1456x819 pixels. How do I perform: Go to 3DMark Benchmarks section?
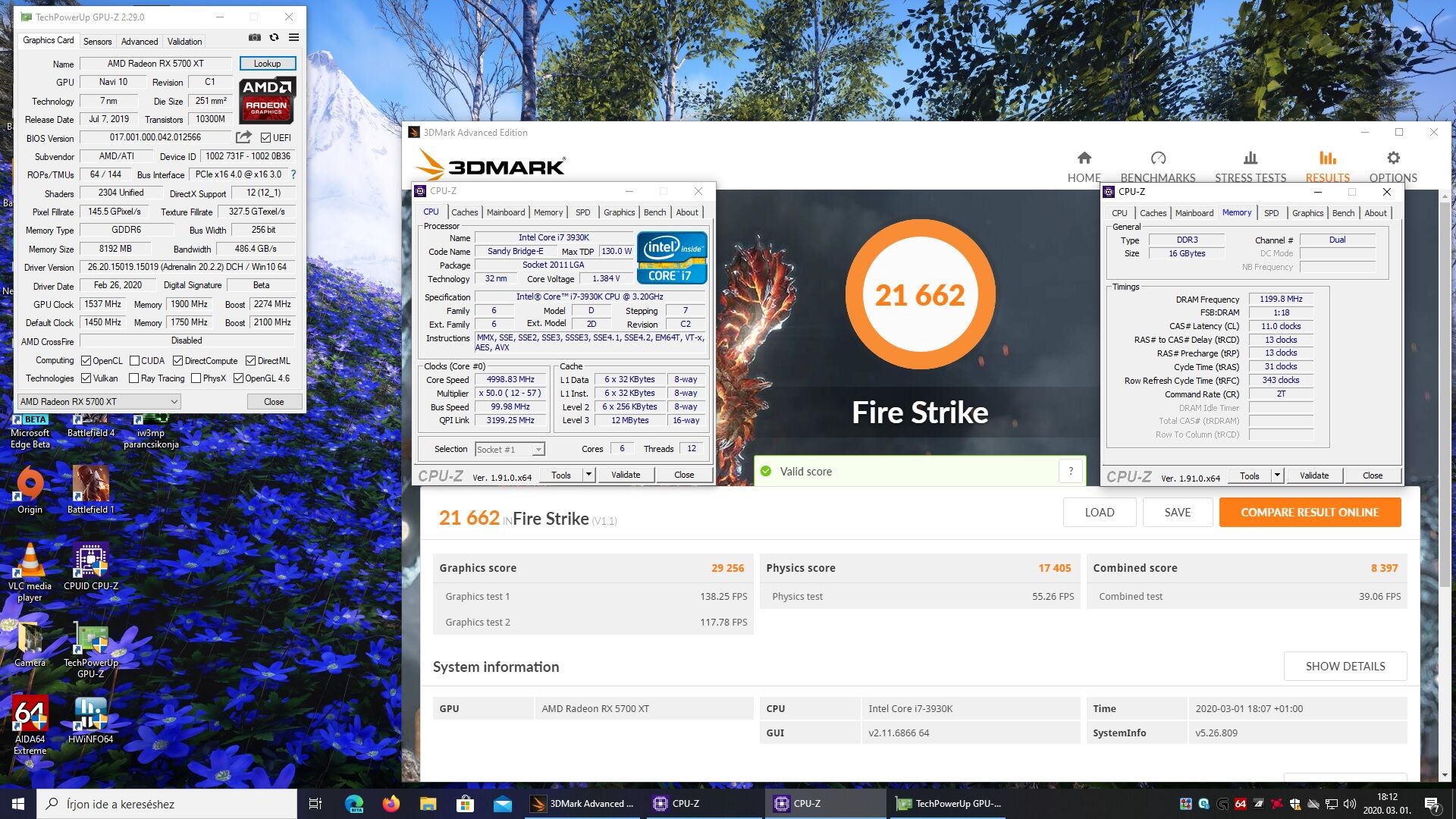(x=1157, y=167)
